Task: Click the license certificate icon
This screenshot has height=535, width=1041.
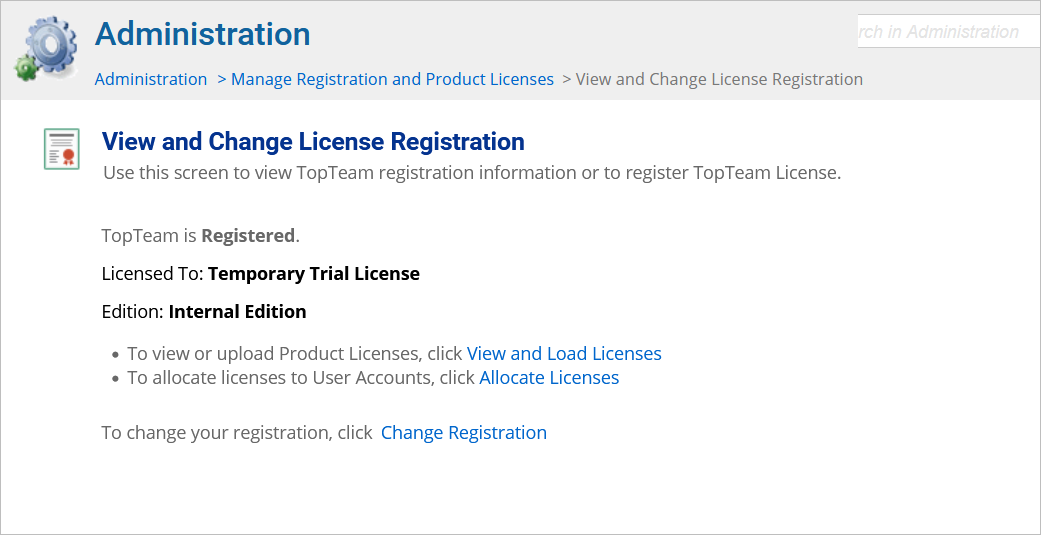Action: (62, 149)
